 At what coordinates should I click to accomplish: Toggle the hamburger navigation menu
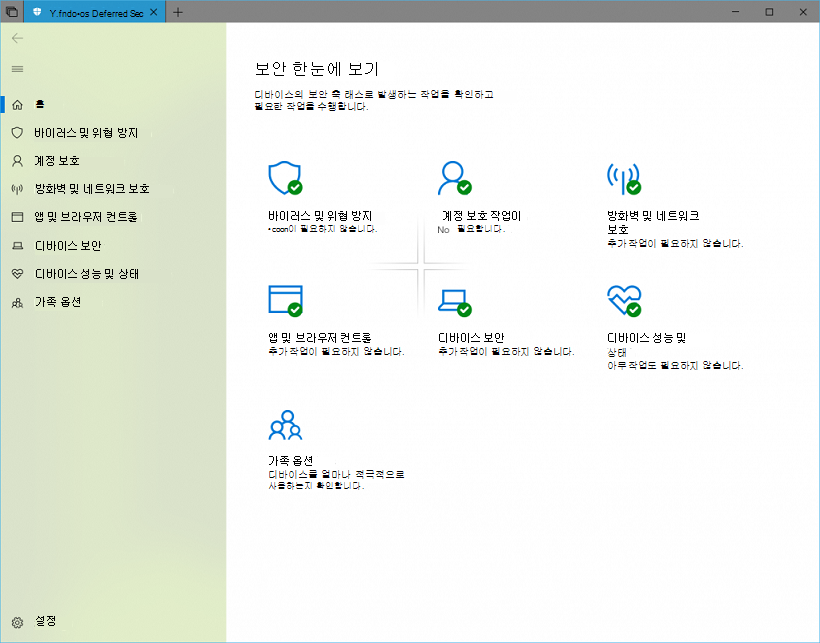(16, 68)
